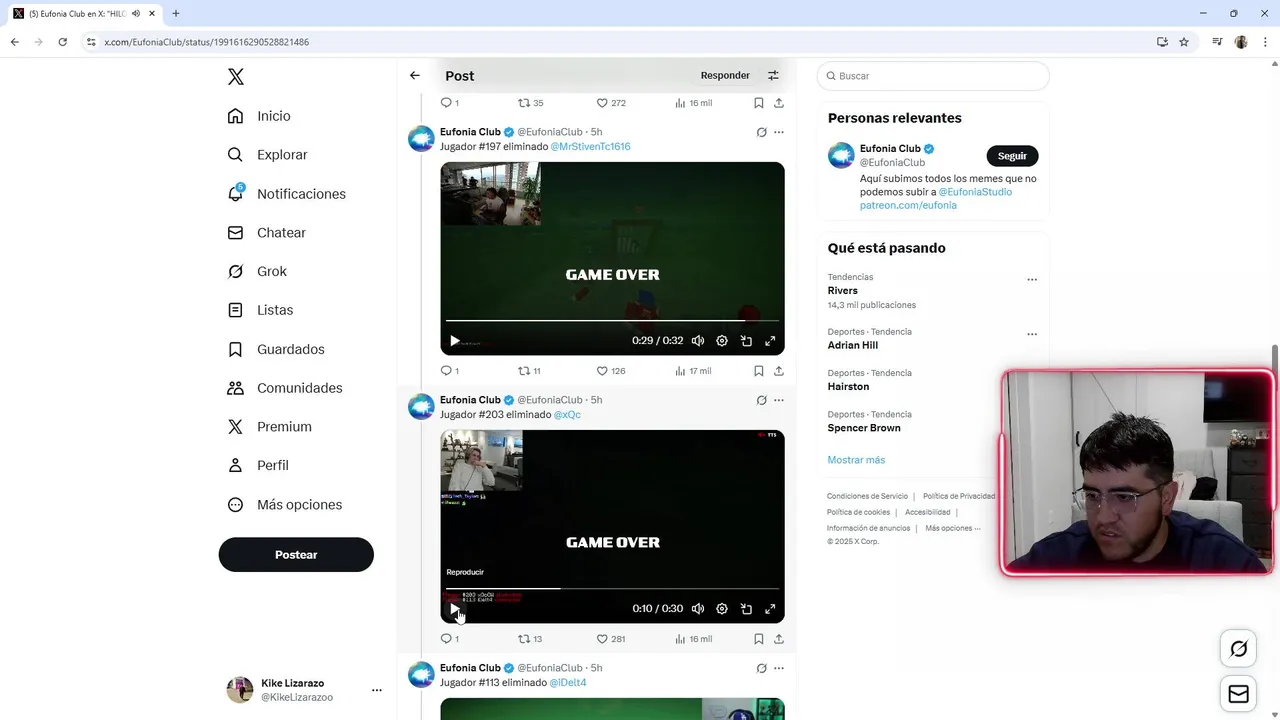The width and height of the screenshot is (1280, 720).
Task: Open the @MrStivenTc1616 mention
Action: tap(590, 147)
